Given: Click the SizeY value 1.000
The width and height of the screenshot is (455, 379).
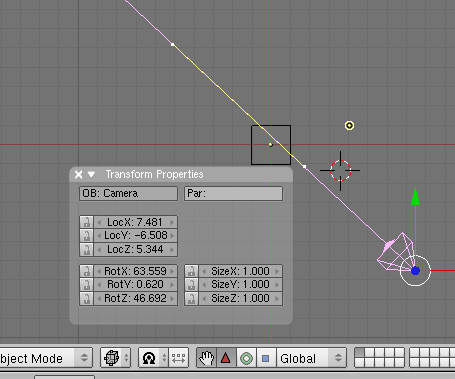Looking at the screenshot, I should [x=240, y=285].
